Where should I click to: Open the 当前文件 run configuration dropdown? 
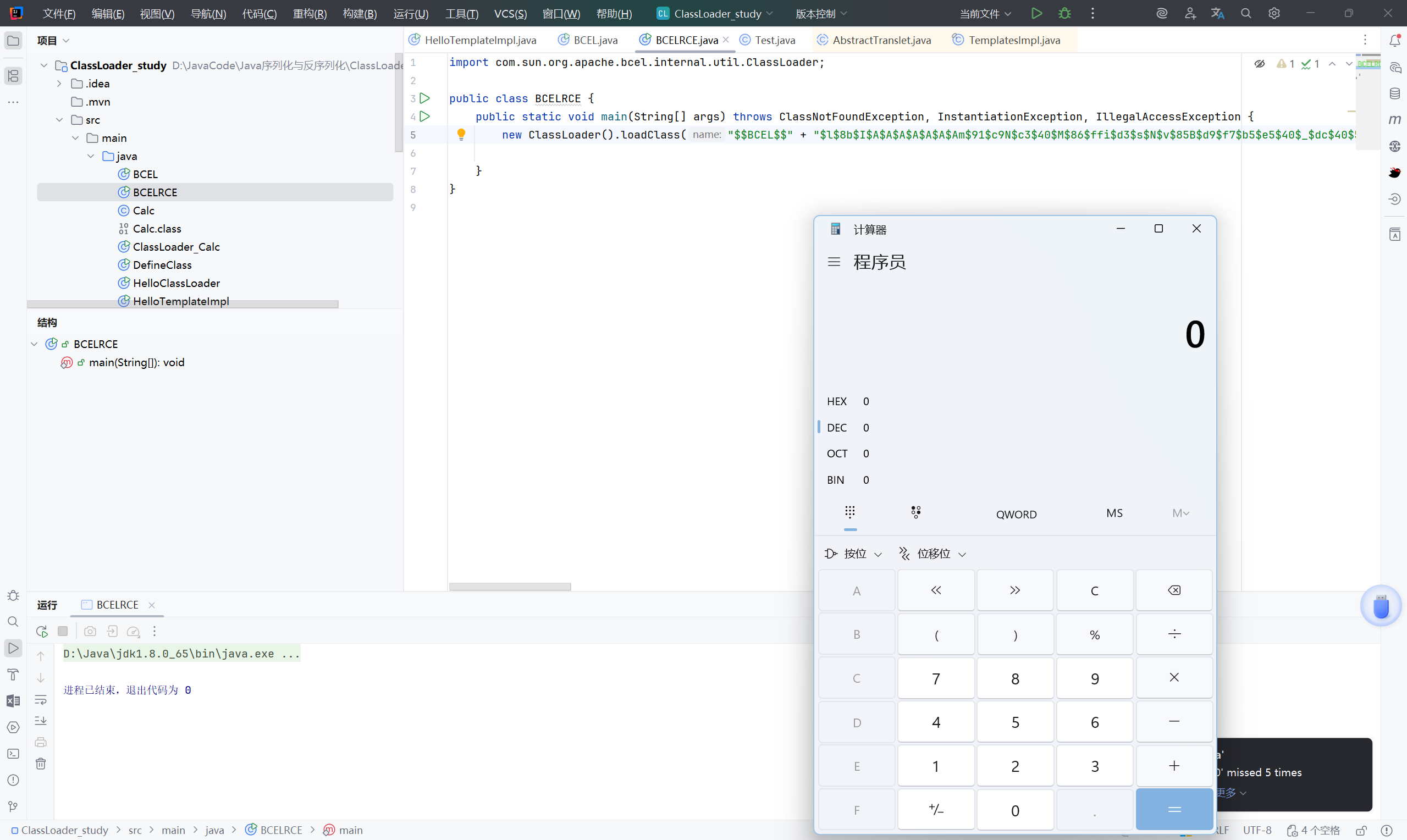coord(985,14)
